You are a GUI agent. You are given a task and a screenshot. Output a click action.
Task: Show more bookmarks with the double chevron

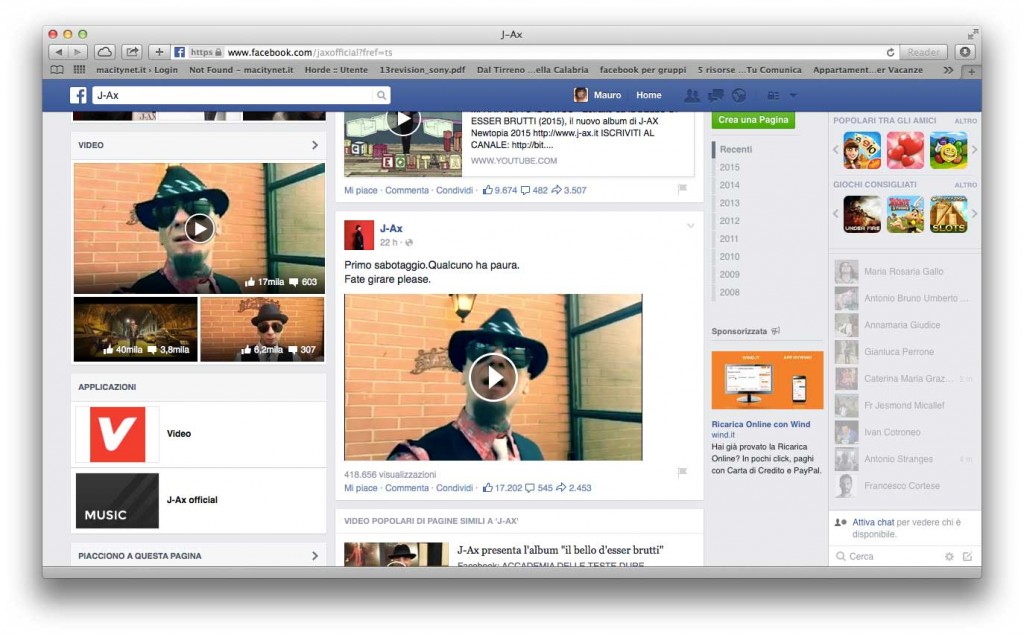(x=948, y=70)
